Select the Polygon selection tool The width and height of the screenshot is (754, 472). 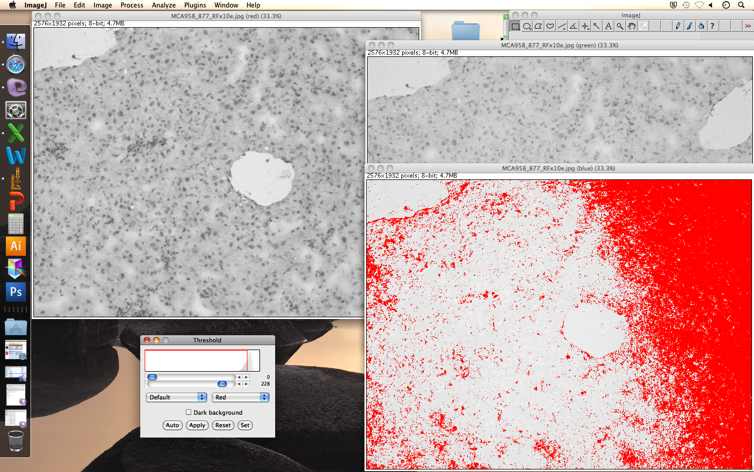pyautogui.click(x=538, y=26)
